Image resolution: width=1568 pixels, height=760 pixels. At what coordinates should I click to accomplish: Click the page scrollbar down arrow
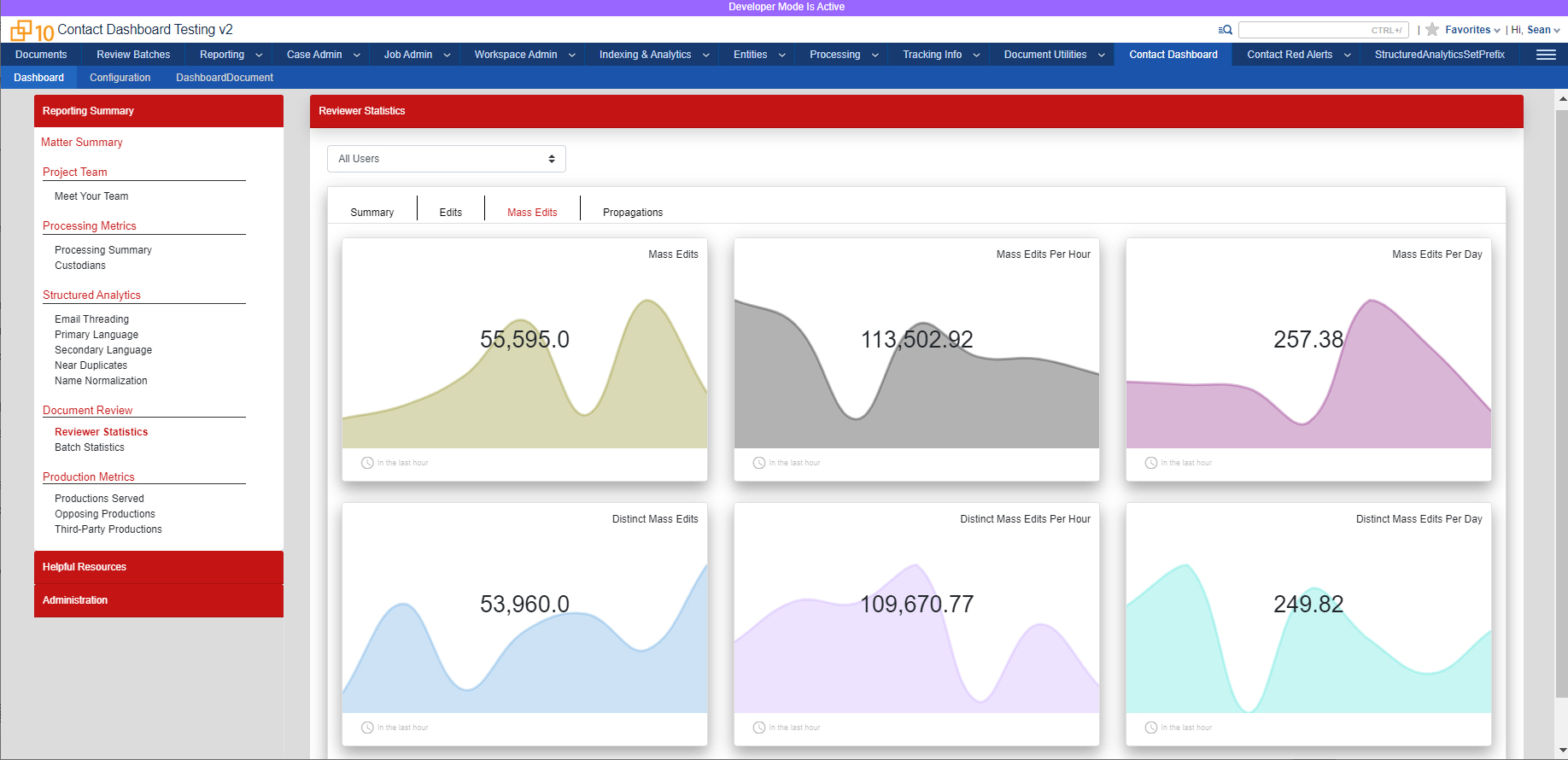1562,751
